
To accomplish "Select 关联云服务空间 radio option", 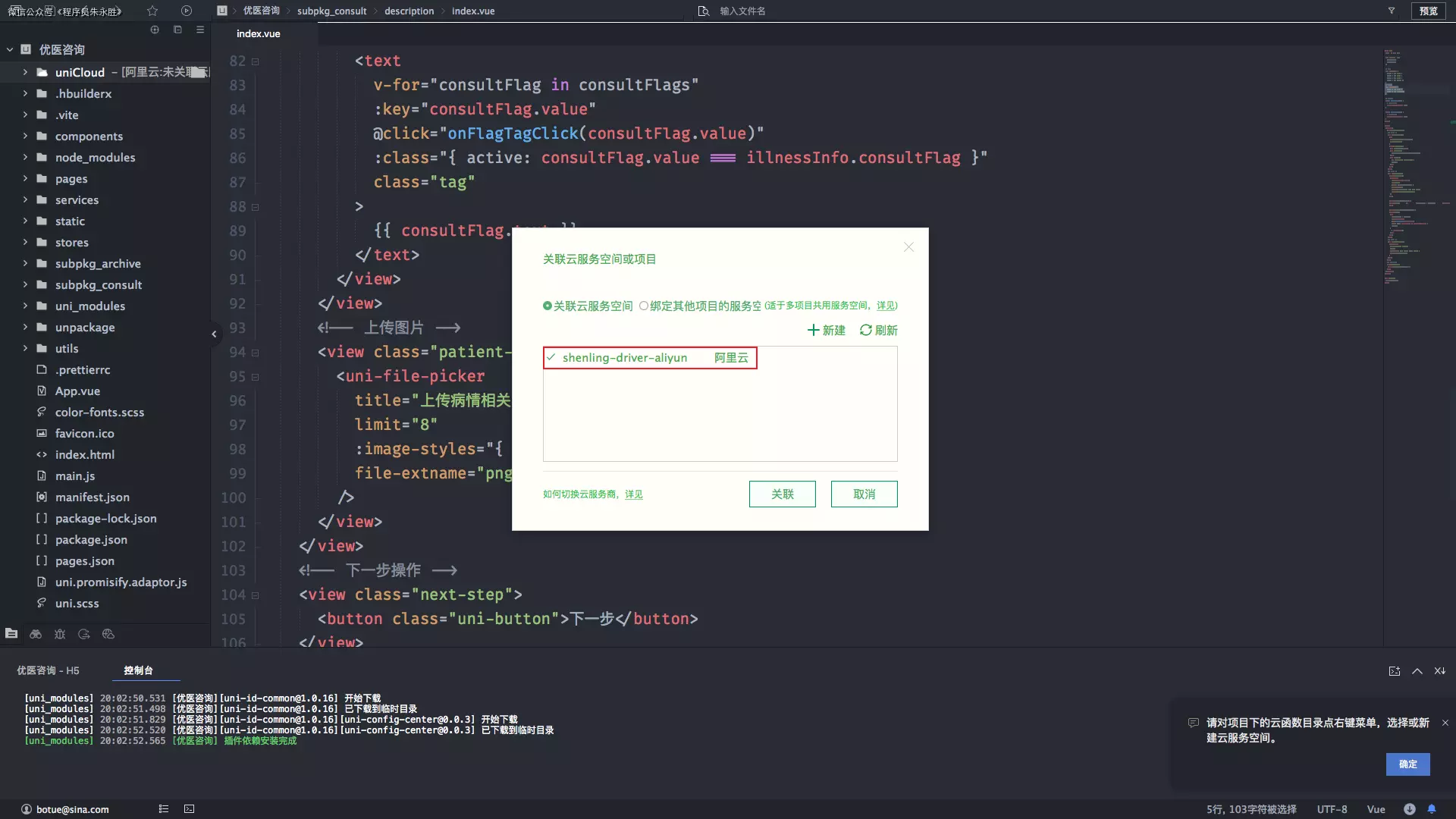I will [548, 306].
